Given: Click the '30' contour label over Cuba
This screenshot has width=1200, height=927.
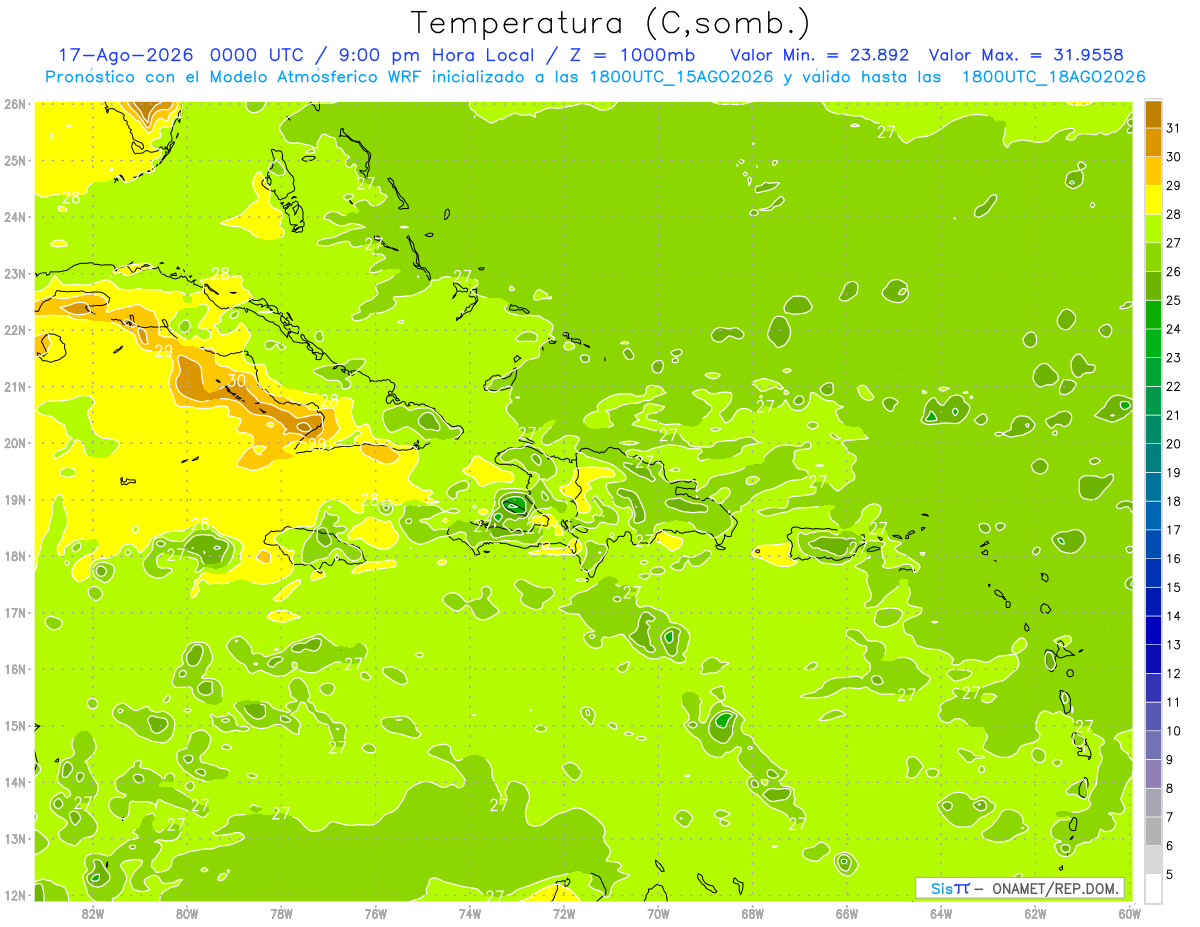Looking at the screenshot, I should click(x=236, y=380).
